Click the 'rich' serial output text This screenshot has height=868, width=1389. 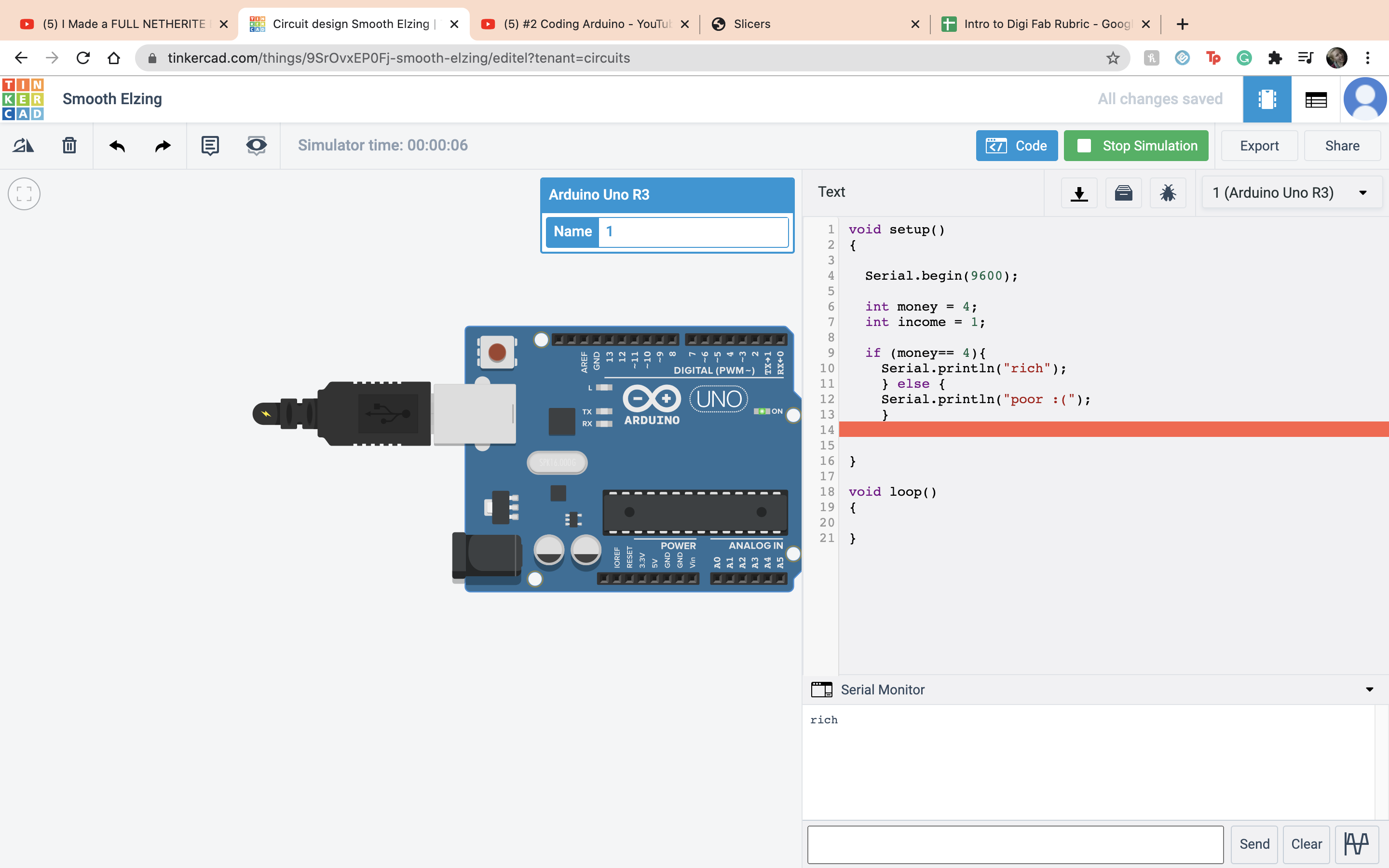click(x=824, y=719)
